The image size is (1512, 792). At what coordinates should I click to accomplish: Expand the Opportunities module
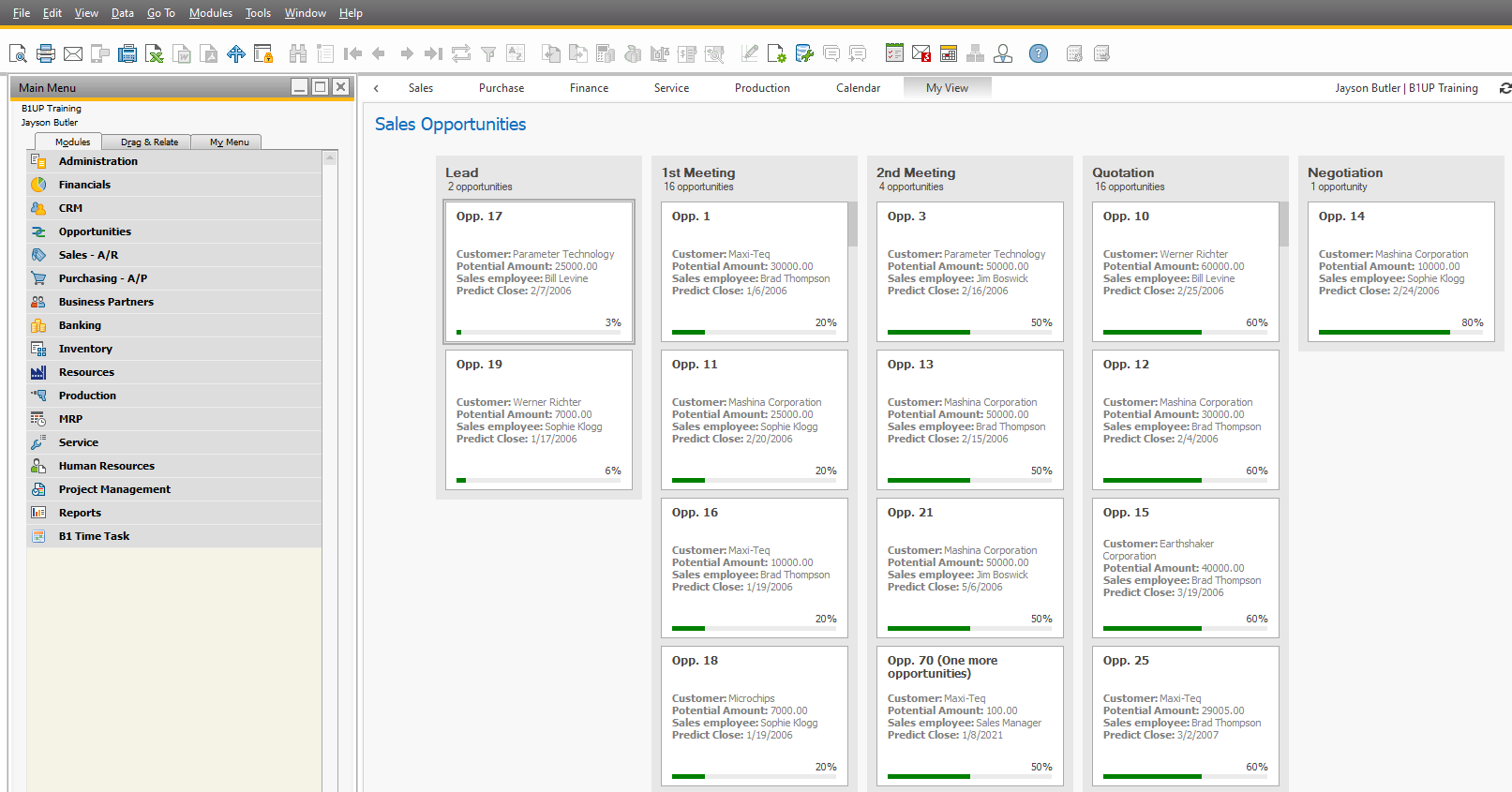(x=174, y=232)
